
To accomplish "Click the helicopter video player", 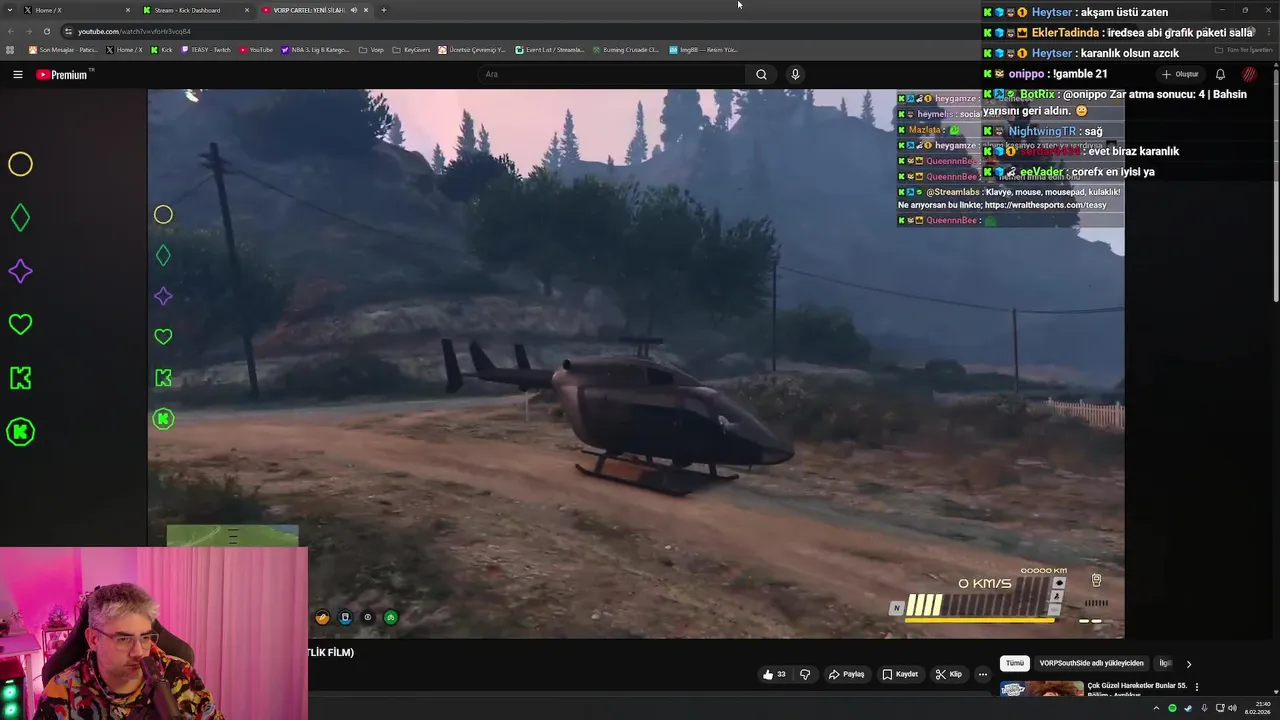I will 636,364.
